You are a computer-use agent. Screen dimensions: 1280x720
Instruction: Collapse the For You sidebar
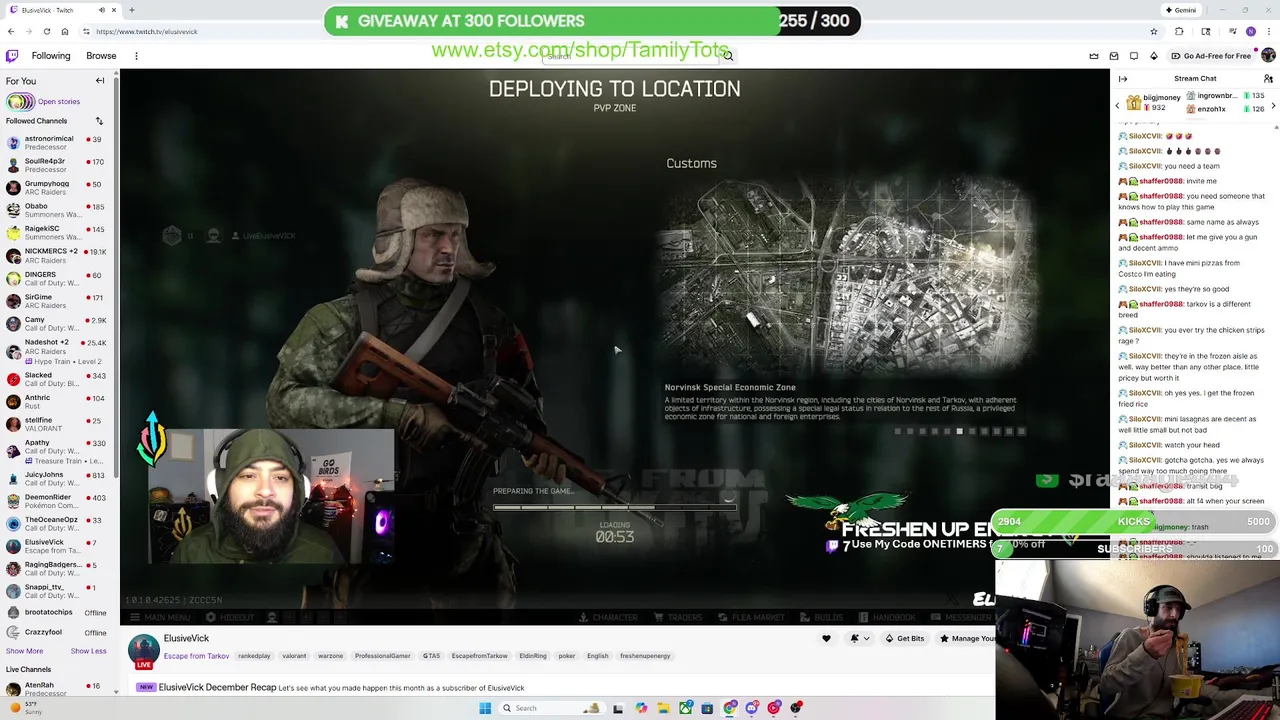click(x=100, y=81)
